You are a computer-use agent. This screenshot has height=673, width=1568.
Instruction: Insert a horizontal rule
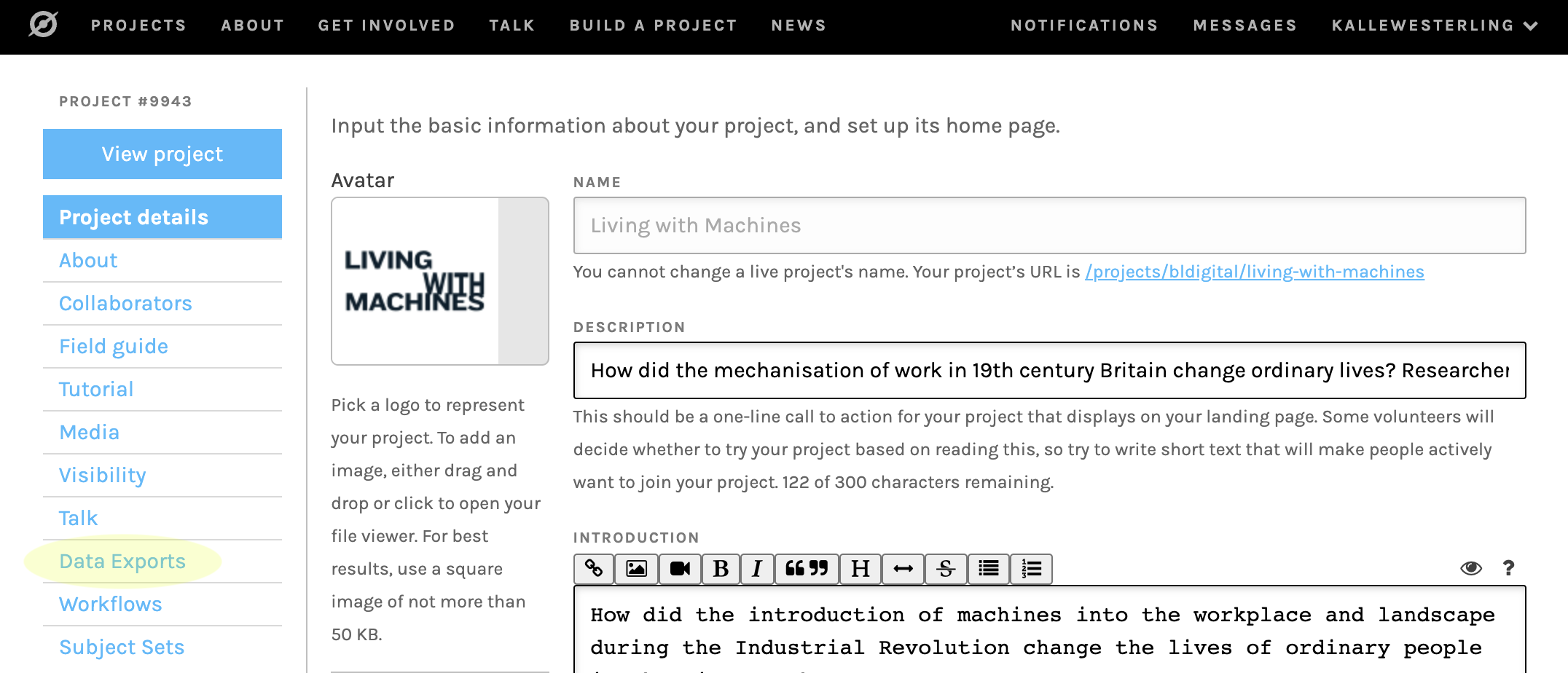pyautogui.click(x=903, y=568)
